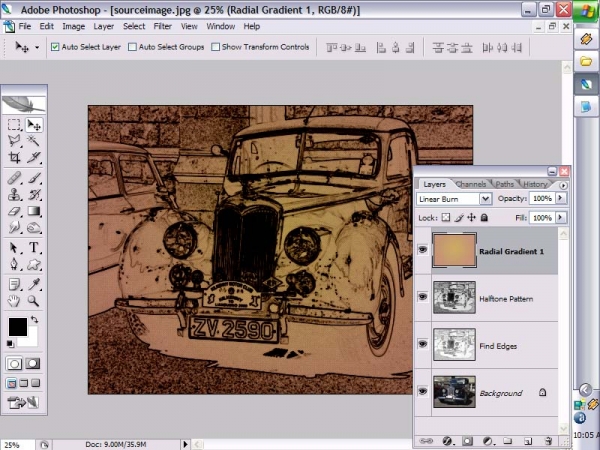Open the Linear Burn blend mode dropdown
The height and width of the screenshot is (450, 600).
485,199
